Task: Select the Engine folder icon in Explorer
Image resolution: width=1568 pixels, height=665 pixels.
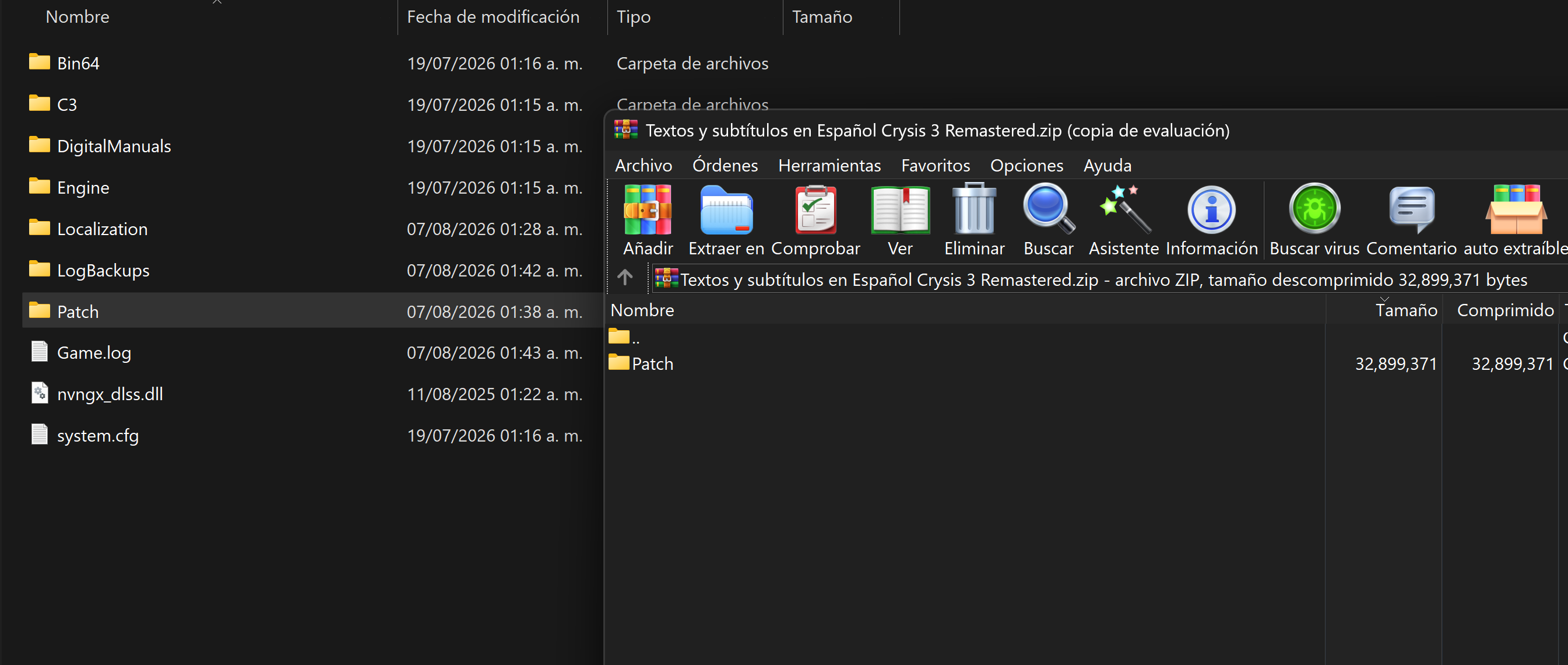Action: pos(40,186)
